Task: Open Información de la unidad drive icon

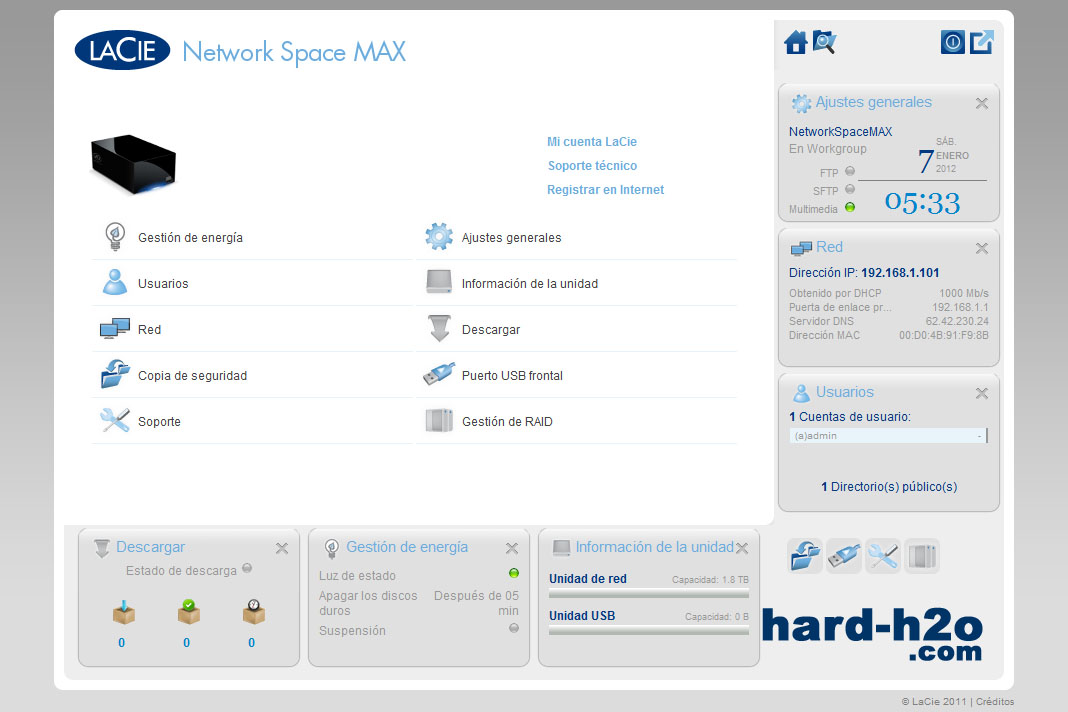Action: [x=439, y=282]
